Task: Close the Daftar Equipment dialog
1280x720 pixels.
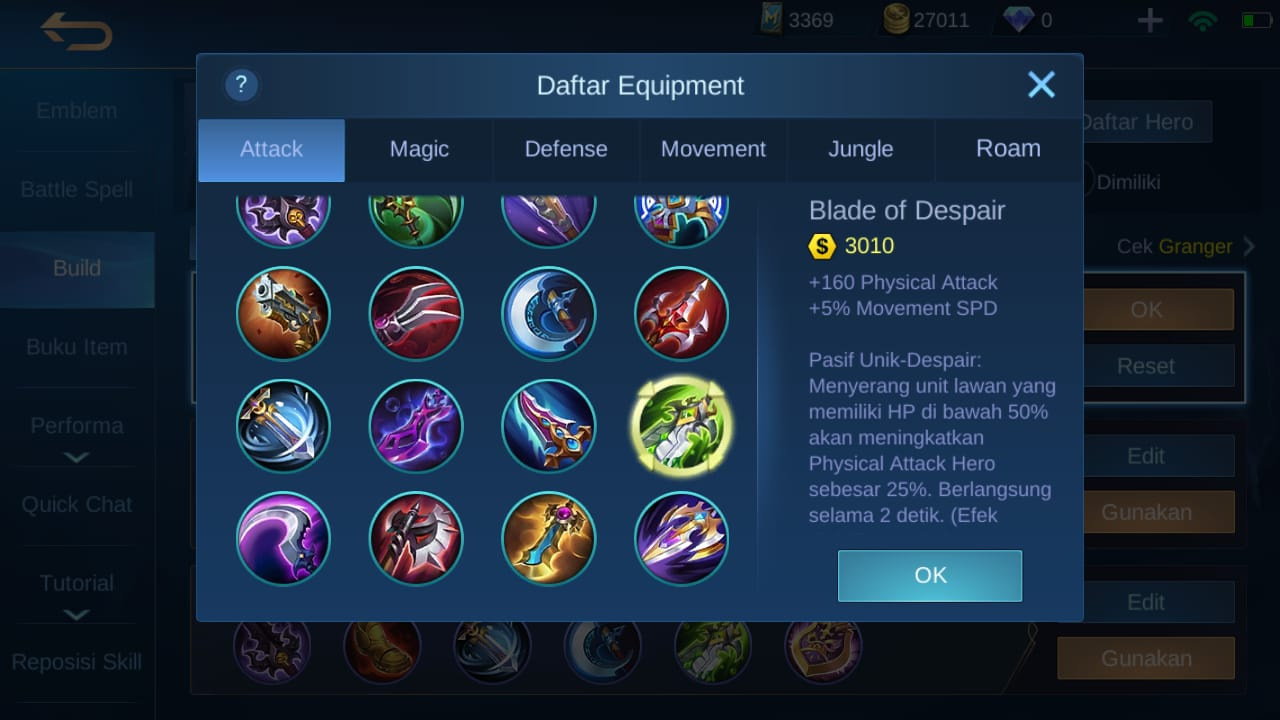Action: (x=1042, y=85)
